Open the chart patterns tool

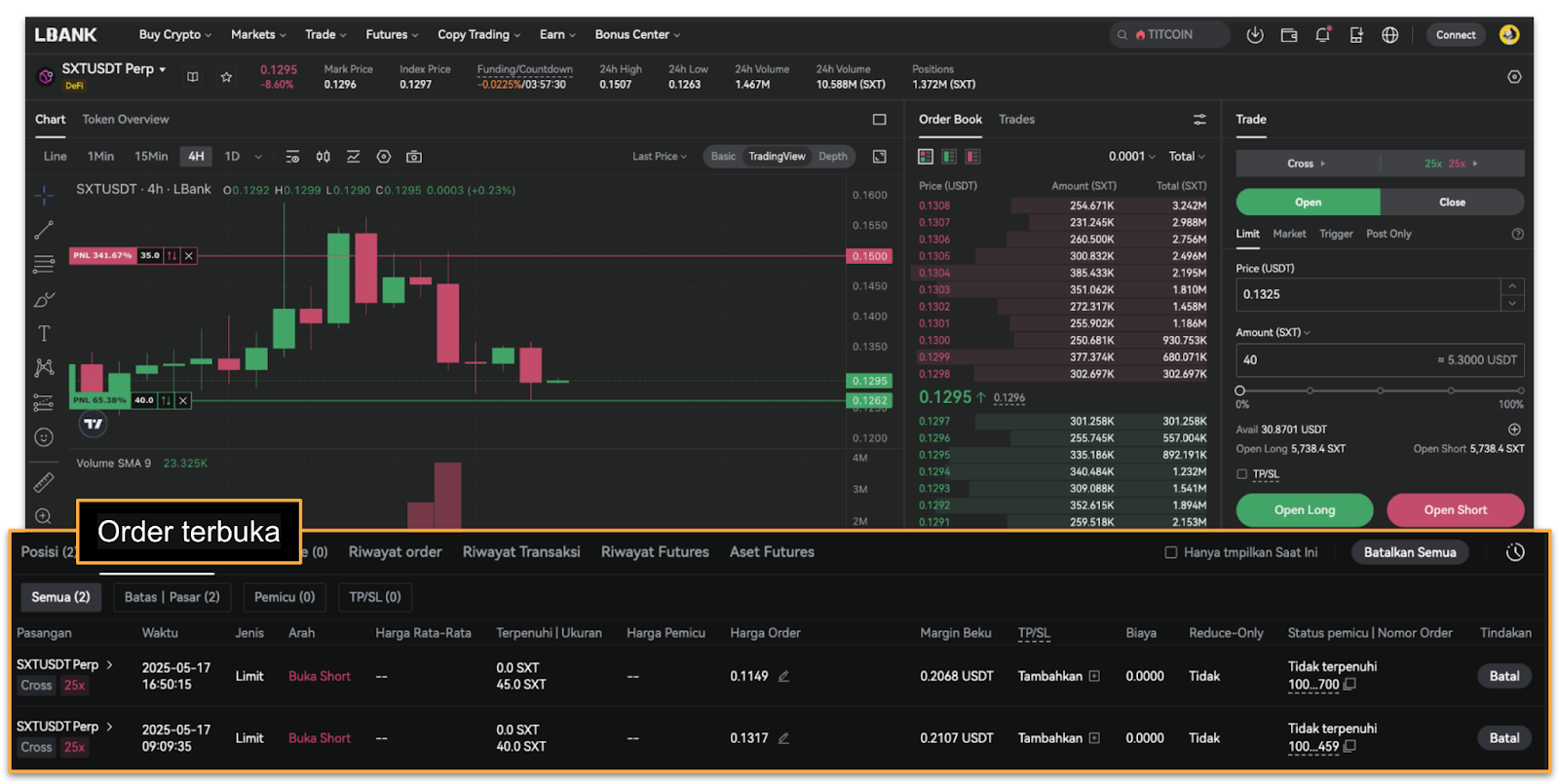pos(44,368)
